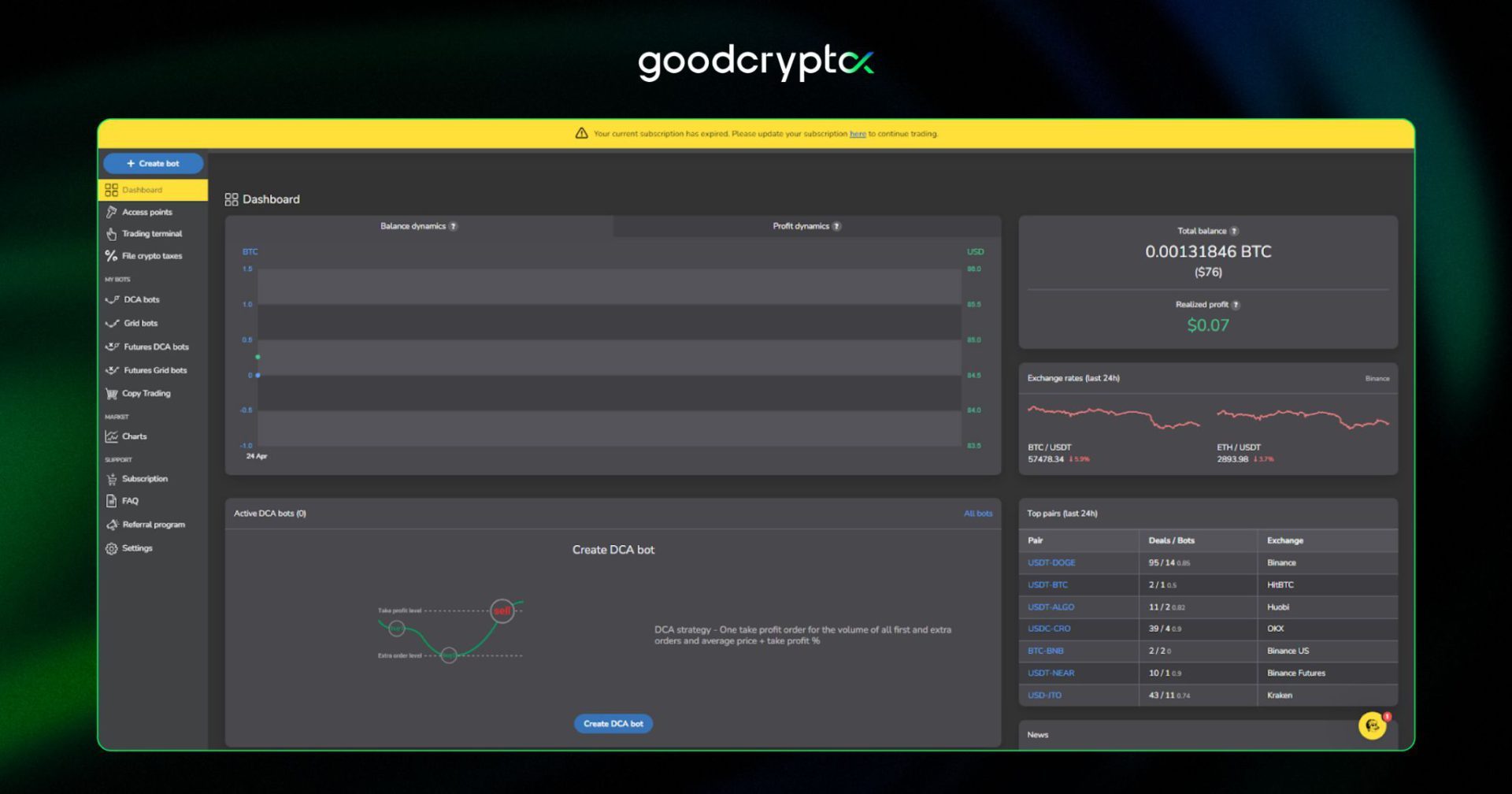Click the 2893.98 ETH price value
Viewport: 1512px width, 794px height.
1232,459
